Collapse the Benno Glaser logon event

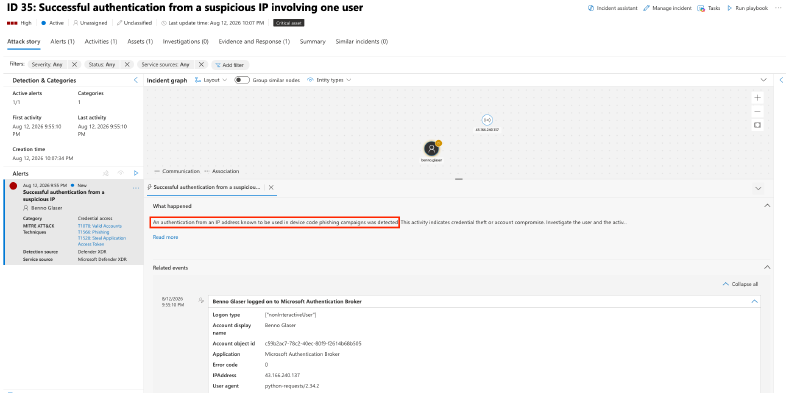click(x=754, y=302)
